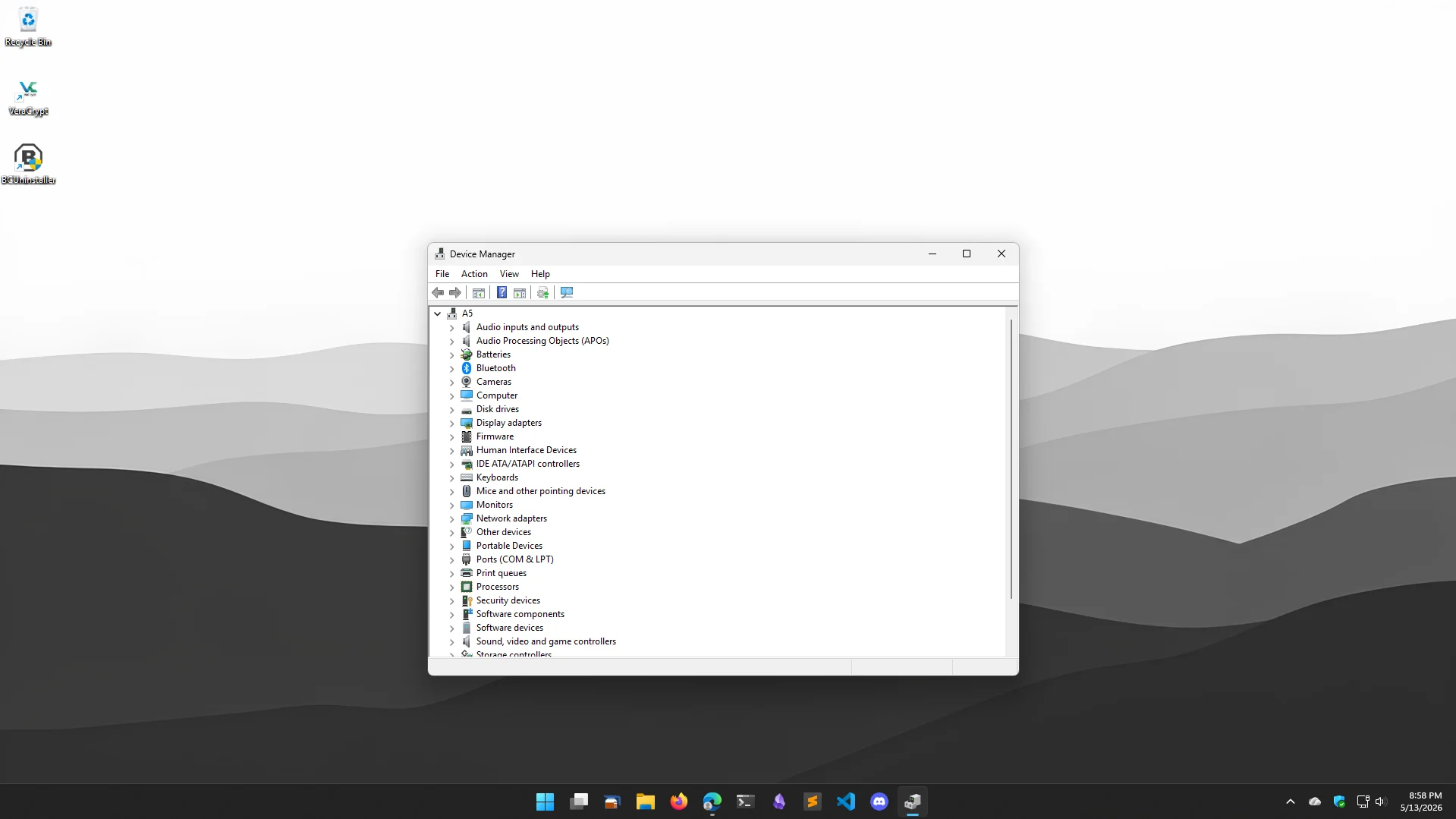The height and width of the screenshot is (819, 1456).
Task: Expand the Disk drives chevron
Action: (x=452, y=410)
